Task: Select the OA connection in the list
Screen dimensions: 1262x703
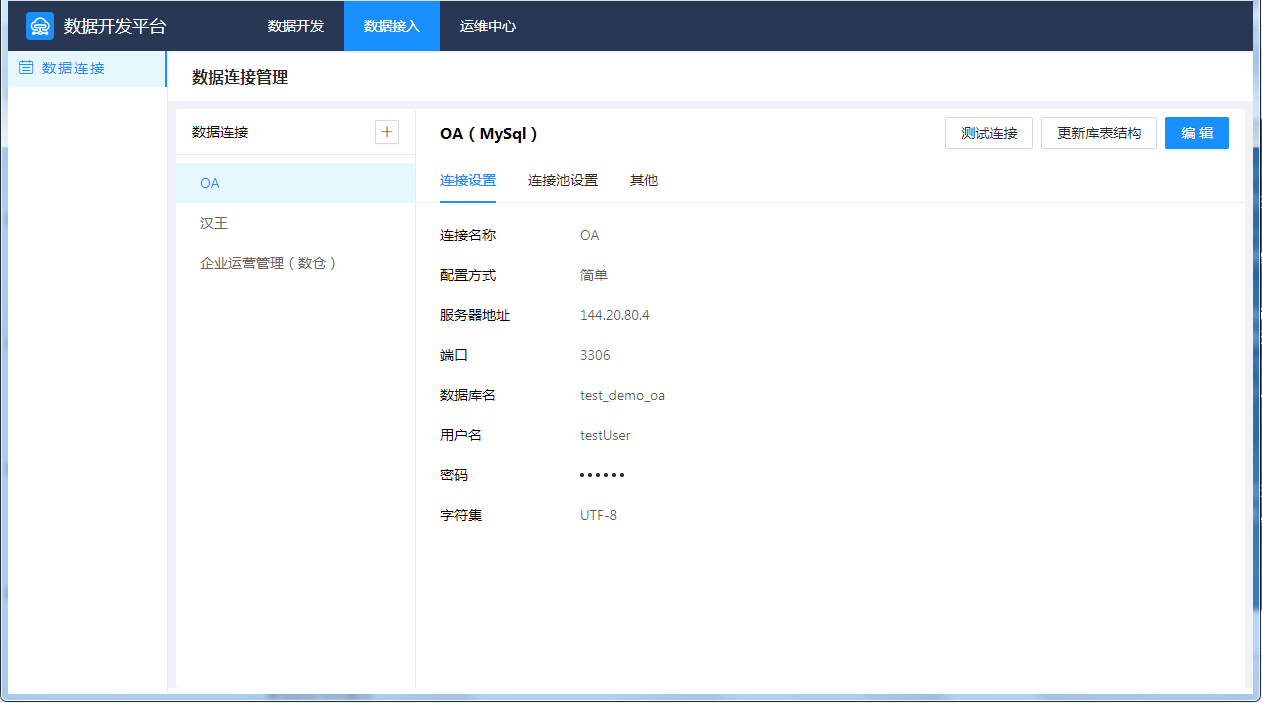Action: [x=210, y=184]
